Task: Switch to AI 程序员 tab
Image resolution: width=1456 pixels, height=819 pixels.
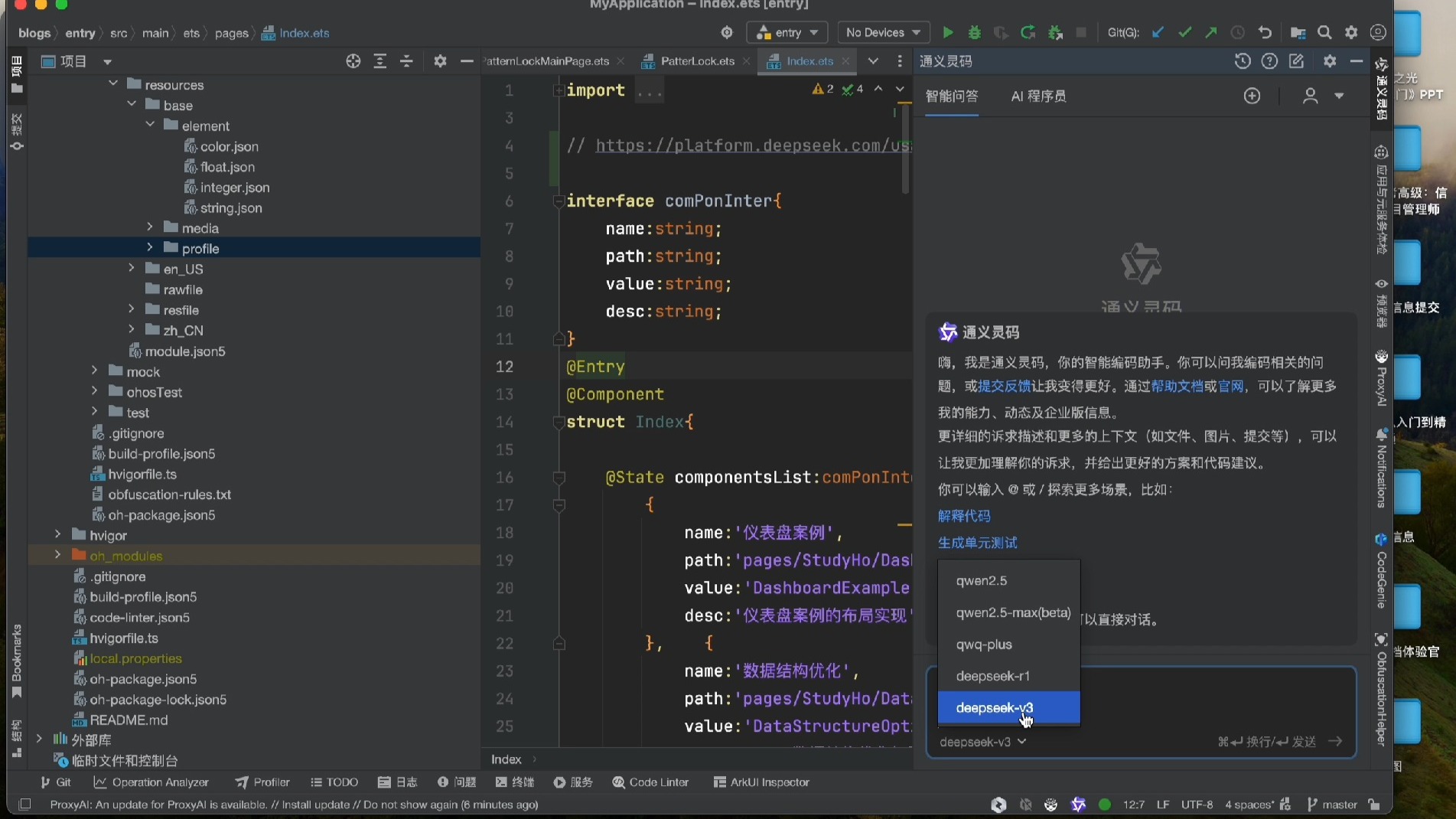Action: pos(1038,96)
